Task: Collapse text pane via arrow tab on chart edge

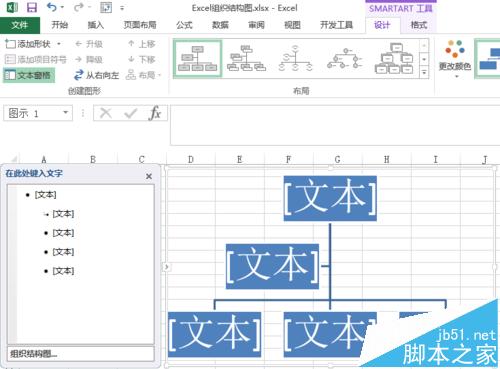Action: point(166,267)
